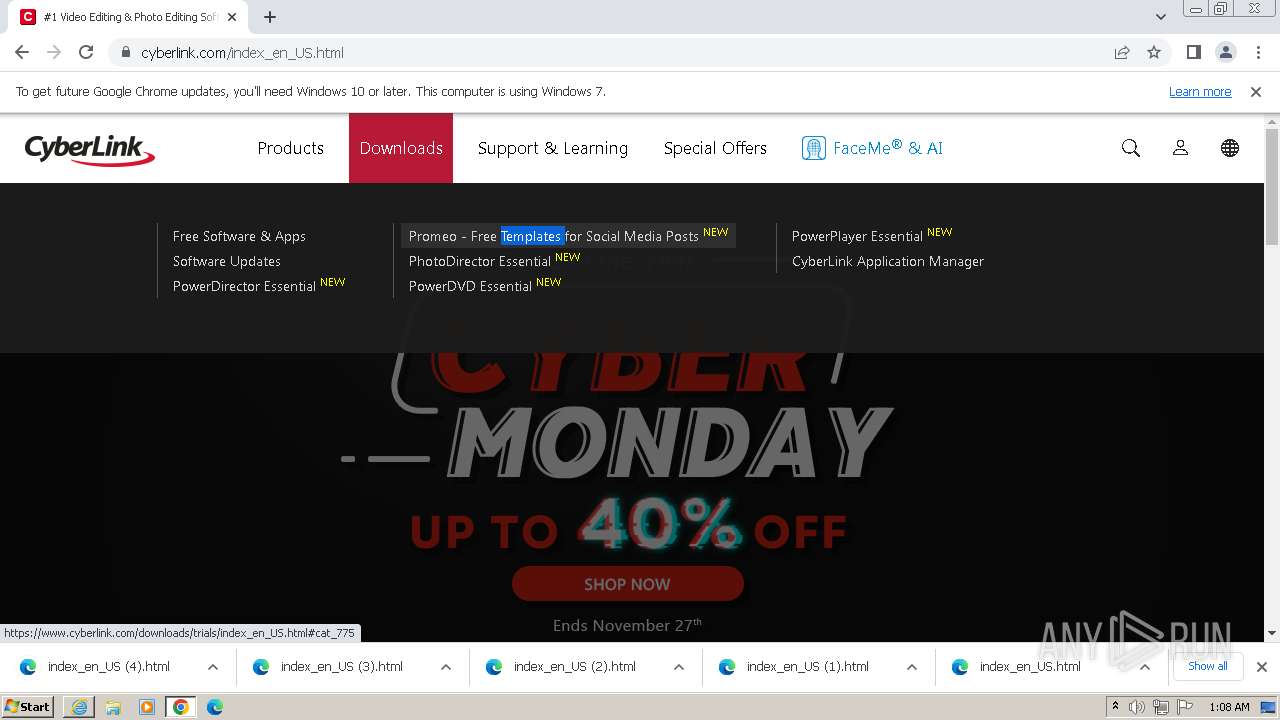Expand options for index_en_US (3).html download
This screenshot has height=720, width=1280.
click(446, 667)
